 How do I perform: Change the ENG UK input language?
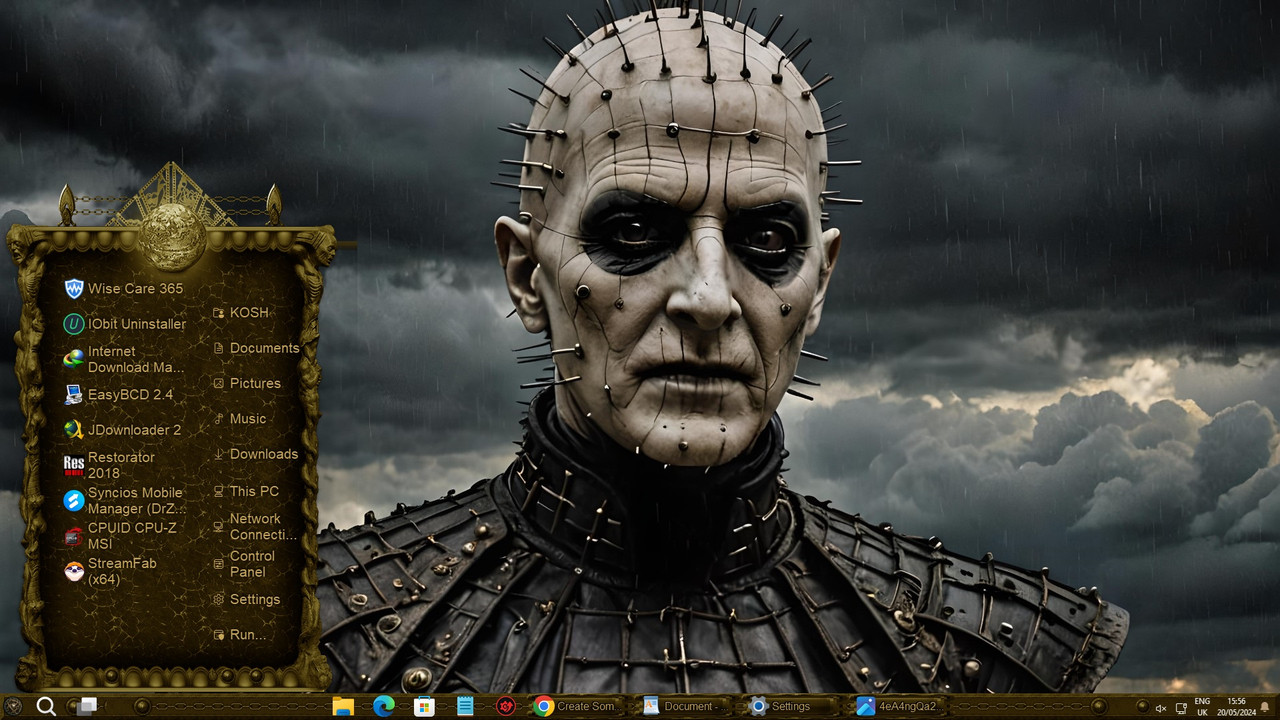click(x=1203, y=706)
